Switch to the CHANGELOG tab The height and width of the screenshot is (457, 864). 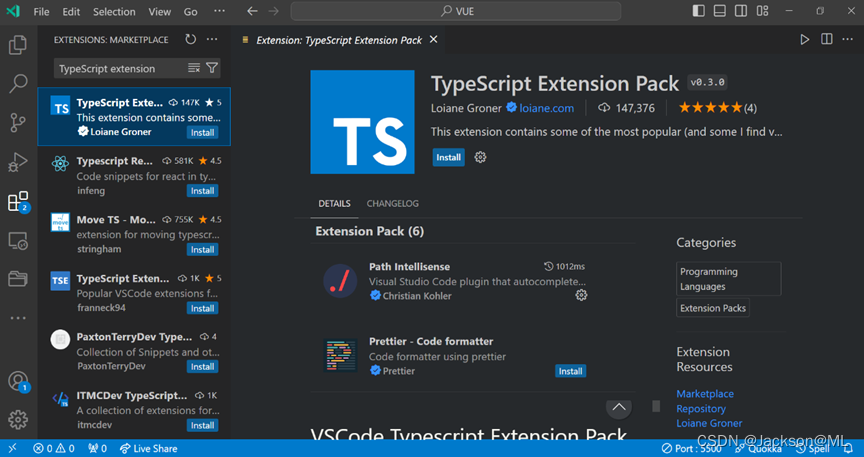pos(393,203)
